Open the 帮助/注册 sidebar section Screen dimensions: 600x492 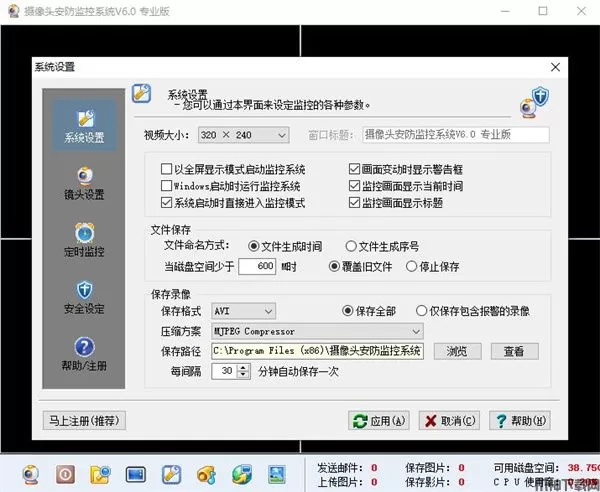84,355
